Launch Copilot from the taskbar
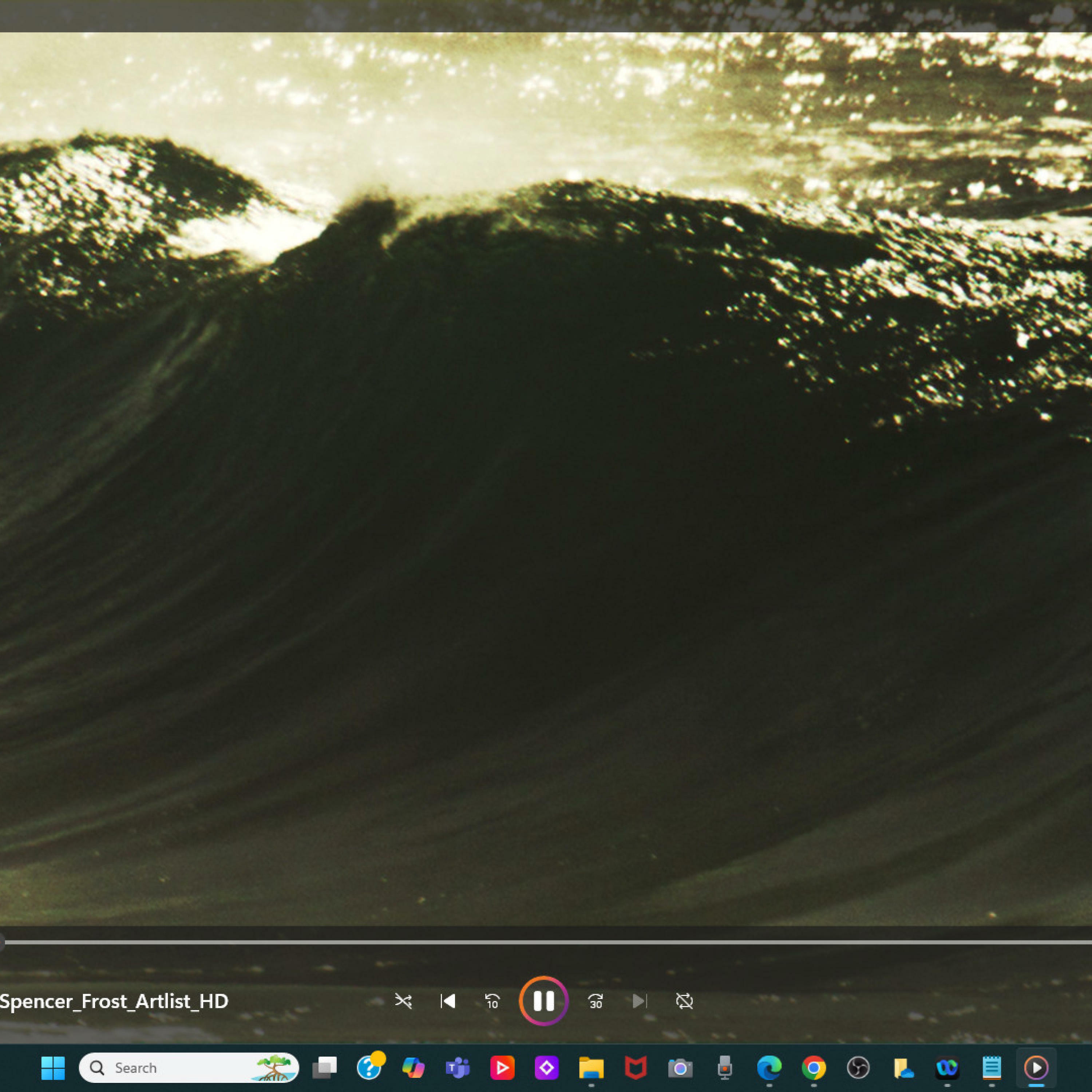 413,1068
